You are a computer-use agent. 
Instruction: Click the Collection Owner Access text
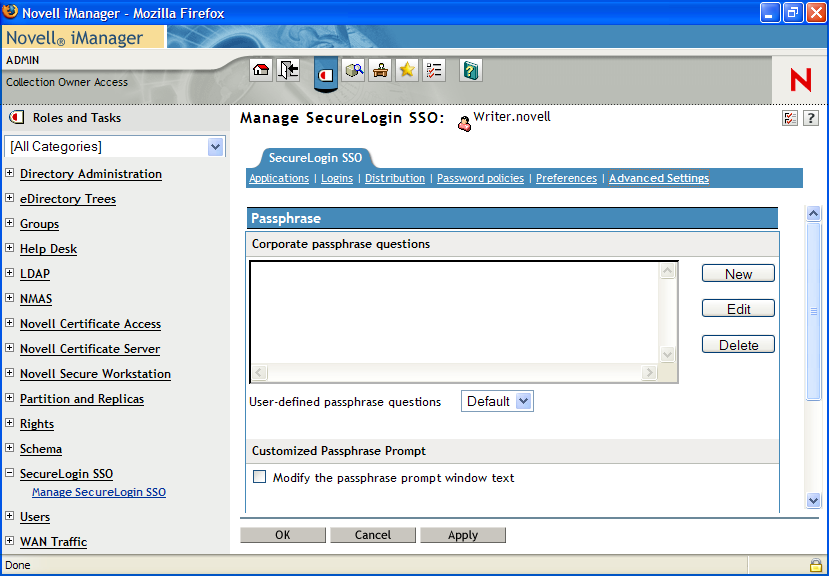point(67,82)
